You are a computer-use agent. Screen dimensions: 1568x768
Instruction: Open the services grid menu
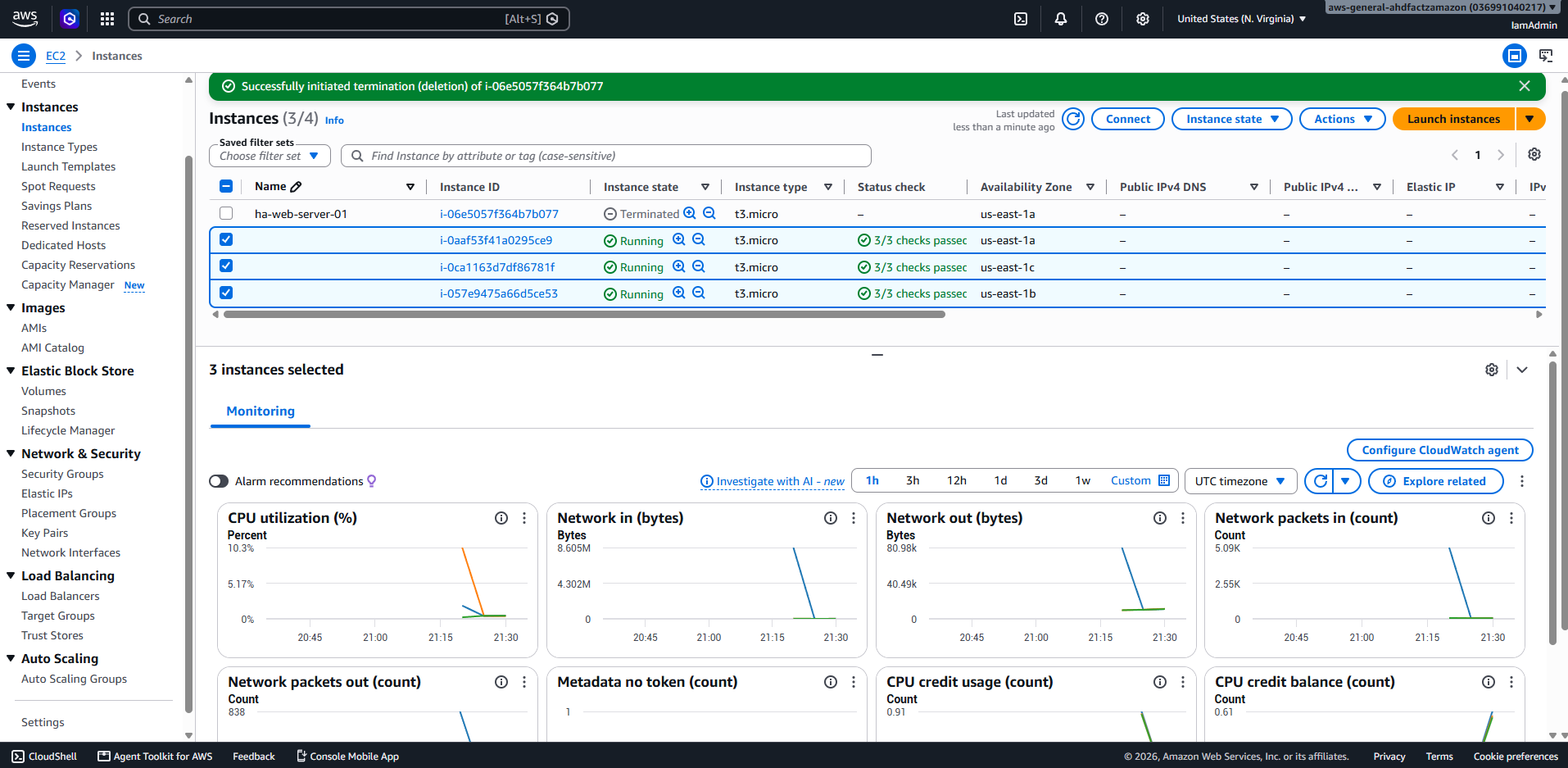point(107,19)
